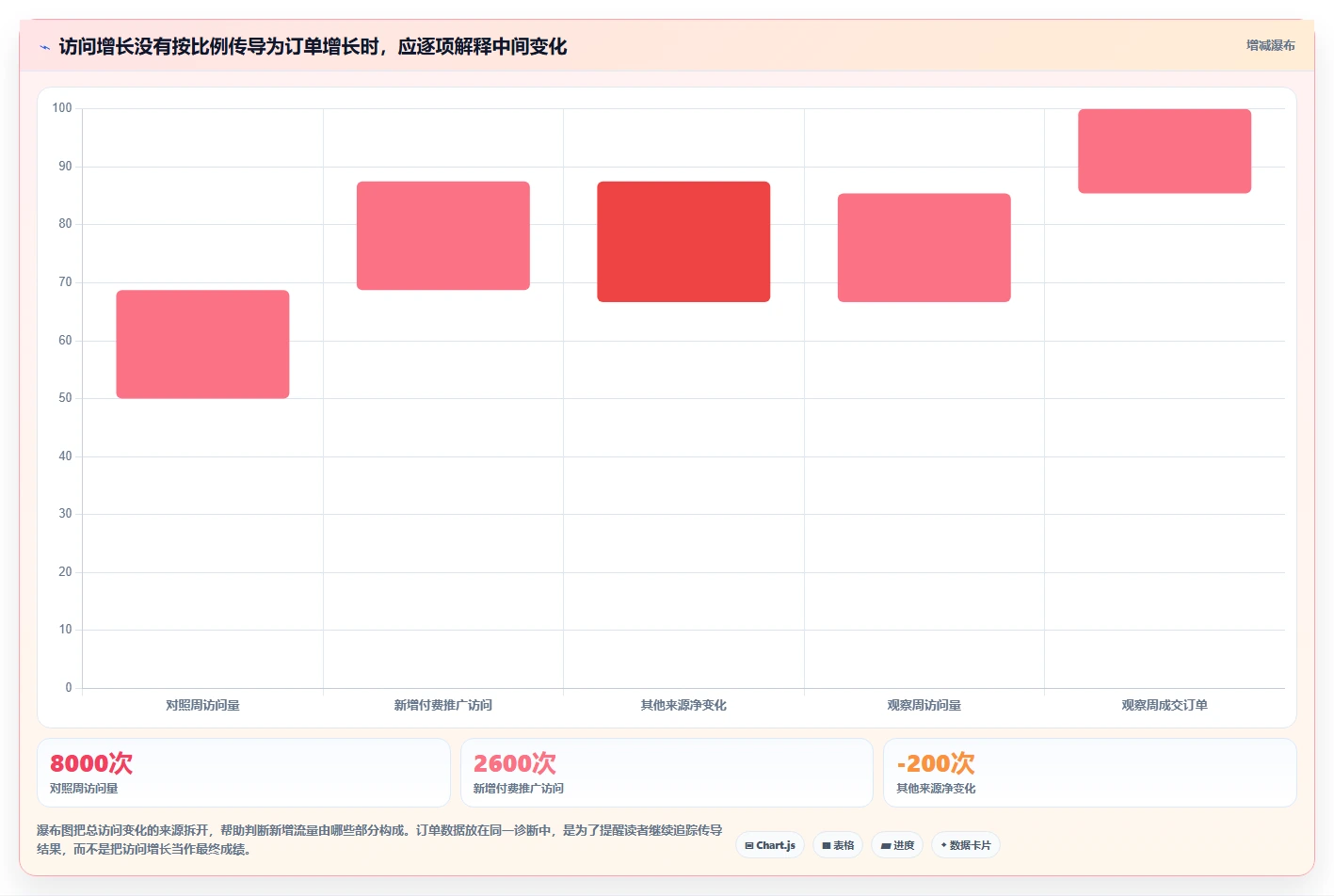Select the 新增付费推广访问 bar in chart

(x=443, y=235)
